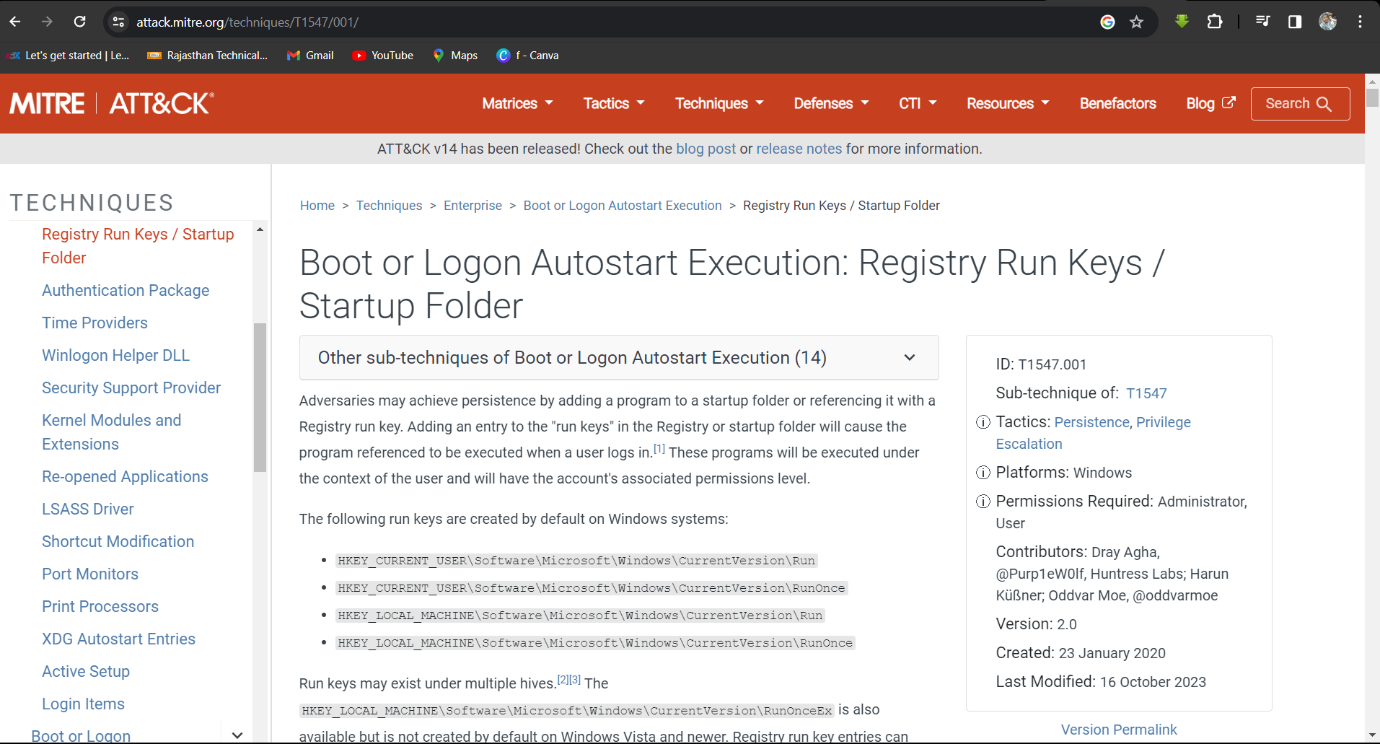1380x744 pixels.
Task: Click the MITRE ATT&CK logo
Action: tap(111, 103)
